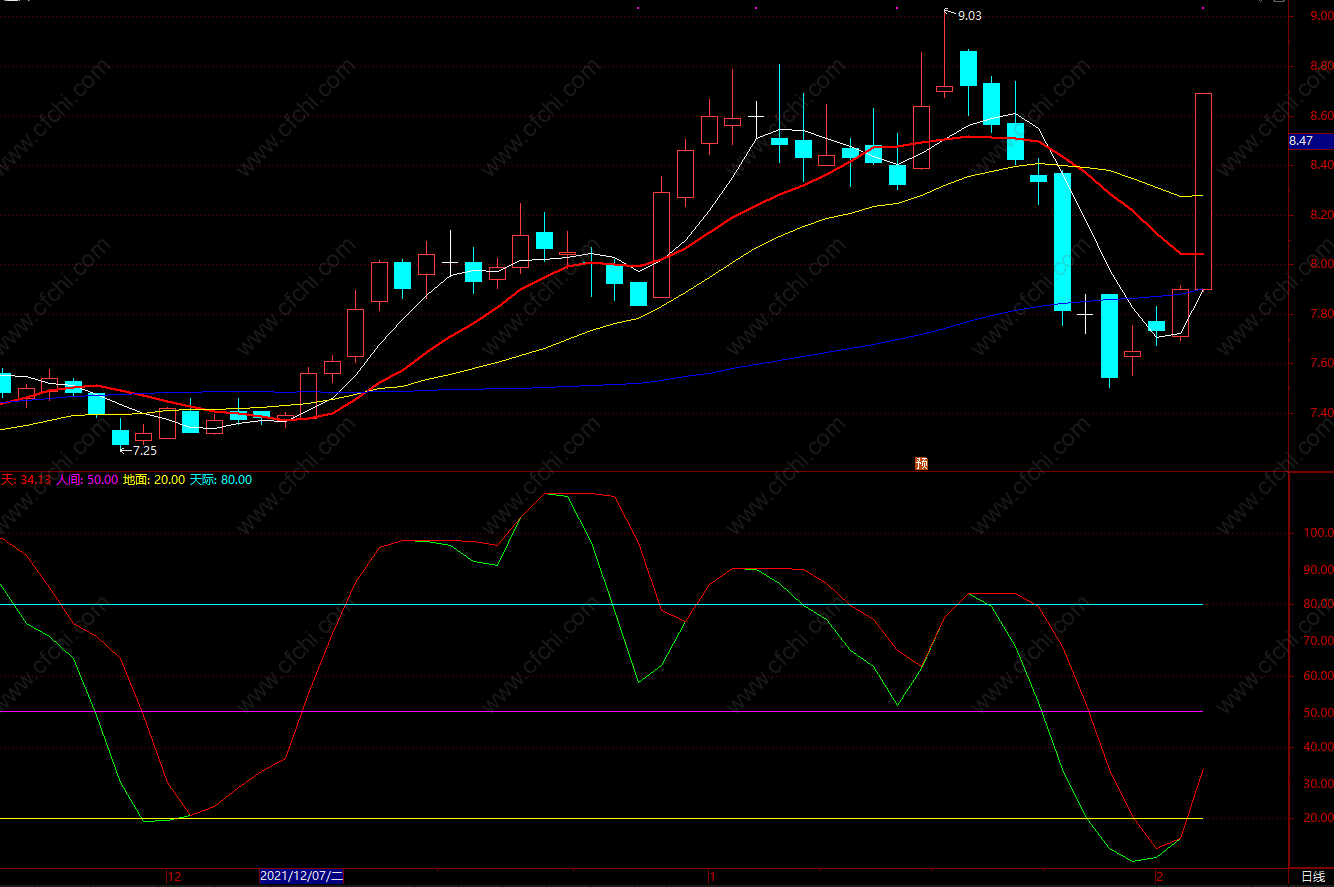Select the cyan 天际: 80.00 legend

(x=221, y=480)
